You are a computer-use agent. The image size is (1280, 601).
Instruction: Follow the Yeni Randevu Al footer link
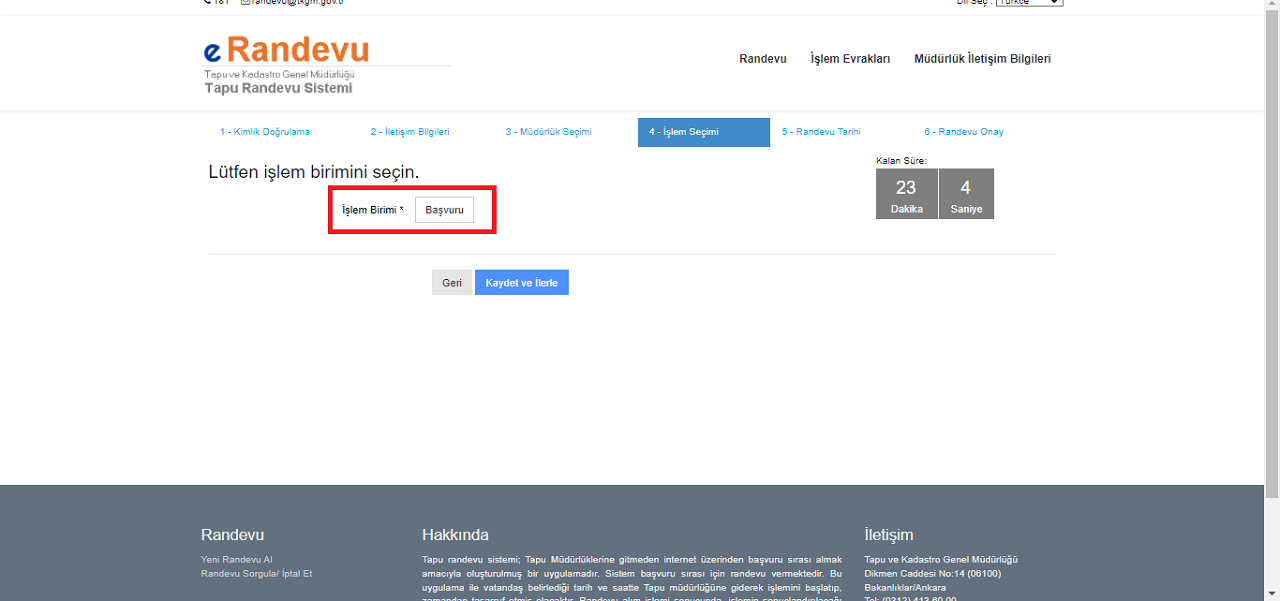(x=236, y=560)
